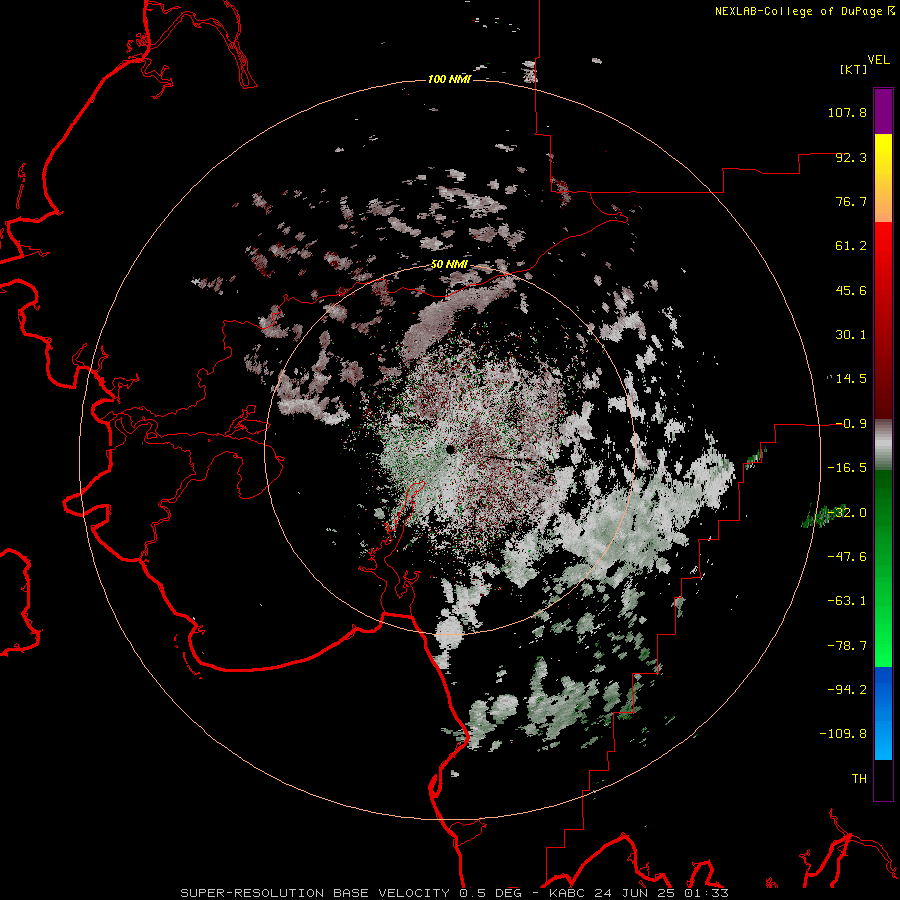Click the TH threshold label

pos(859,779)
